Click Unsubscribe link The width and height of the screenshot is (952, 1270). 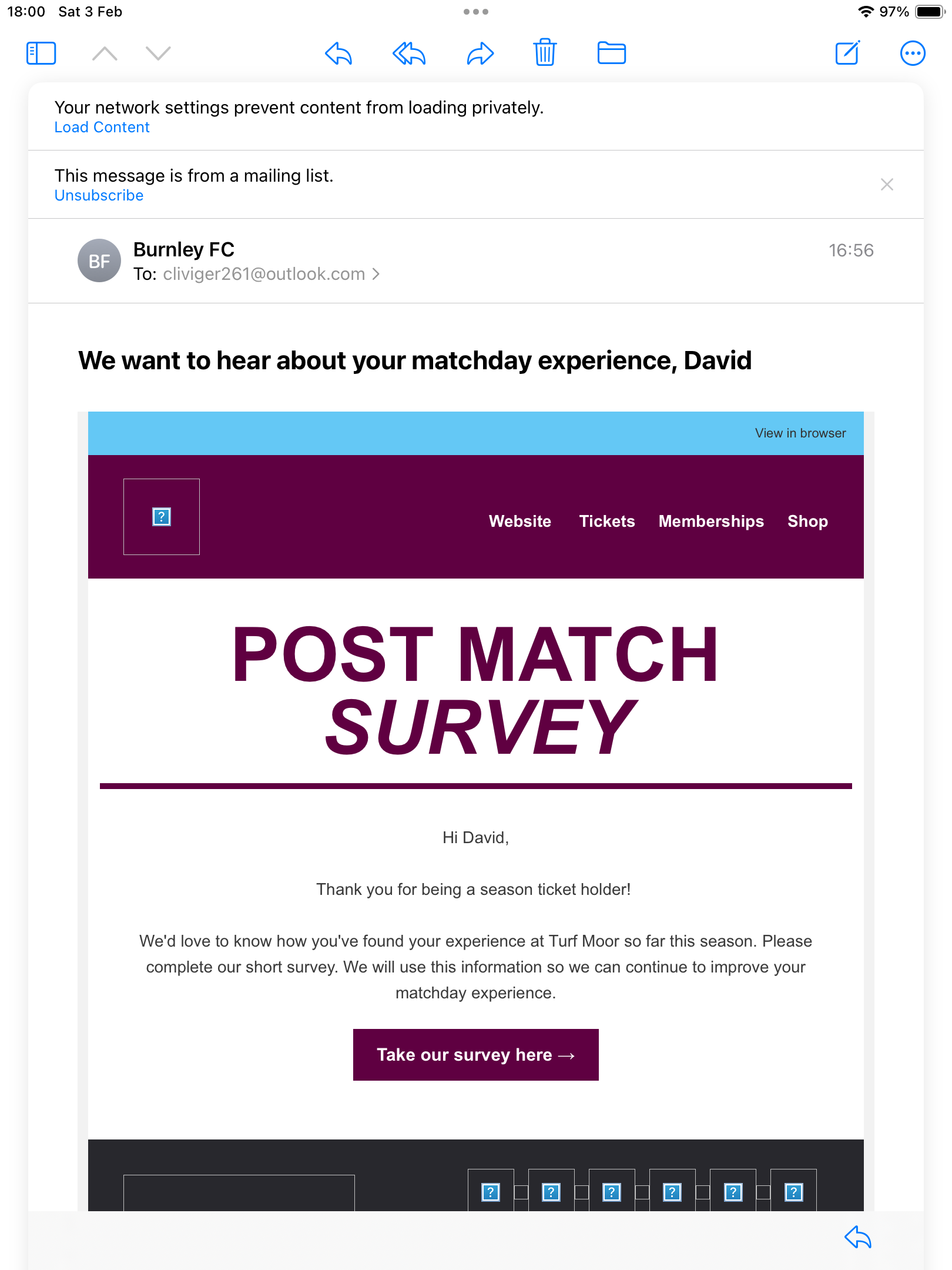tap(99, 195)
